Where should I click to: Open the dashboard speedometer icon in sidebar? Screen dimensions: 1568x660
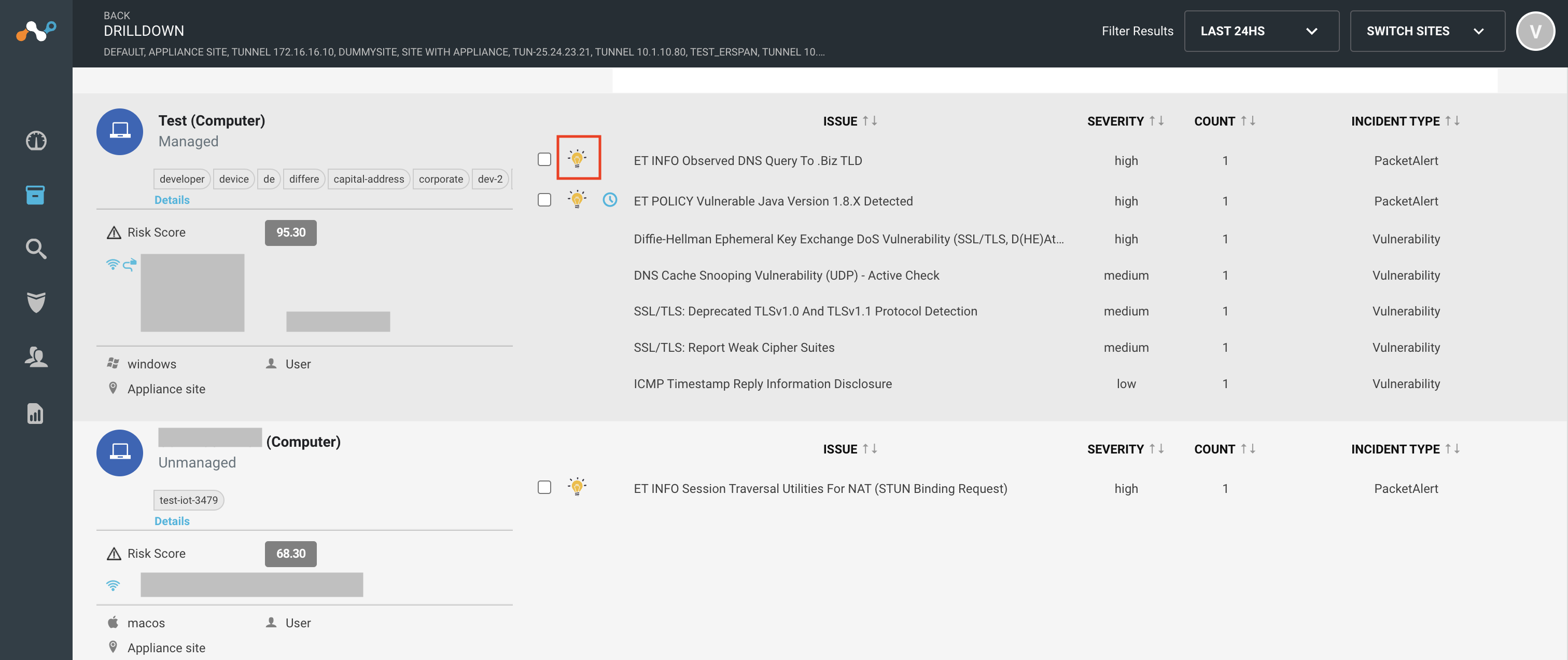[36, 141]
